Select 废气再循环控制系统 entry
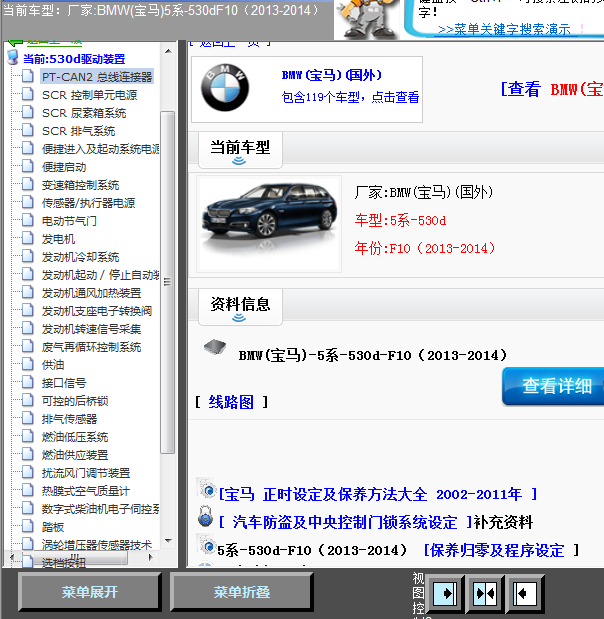Viewport: 604px width, 619px height. [92, 347]
